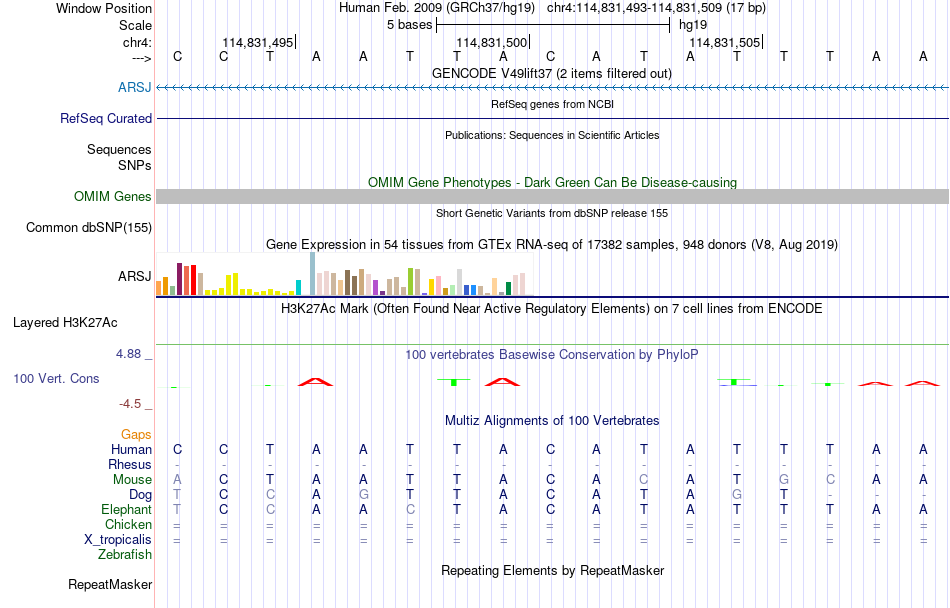Click the tallest light-blue GTEx expression bar
The width and height of the screenshot is (950, 608).
pos(313,274)
